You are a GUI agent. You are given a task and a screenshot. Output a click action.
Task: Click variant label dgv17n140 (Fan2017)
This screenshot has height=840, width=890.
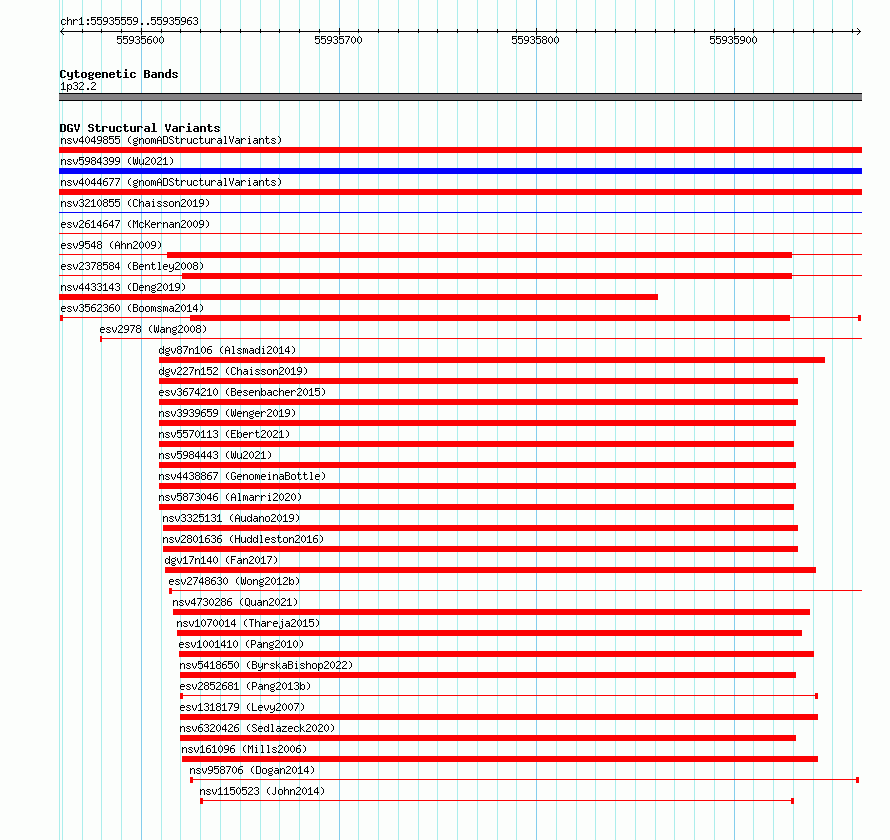point(221,560)
